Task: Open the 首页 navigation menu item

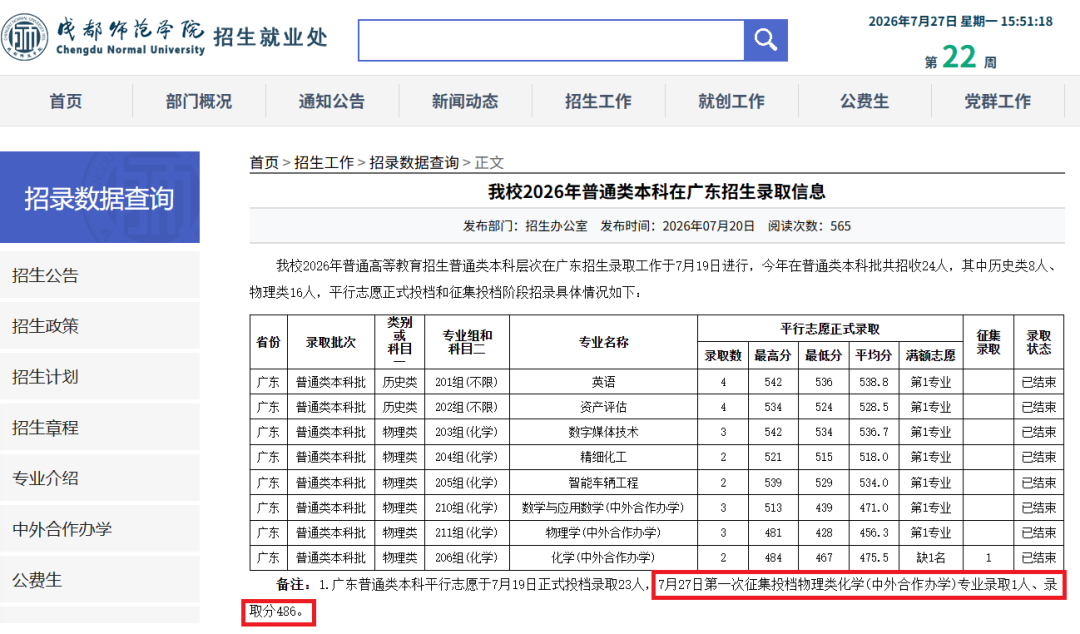Action: [66, 101]
